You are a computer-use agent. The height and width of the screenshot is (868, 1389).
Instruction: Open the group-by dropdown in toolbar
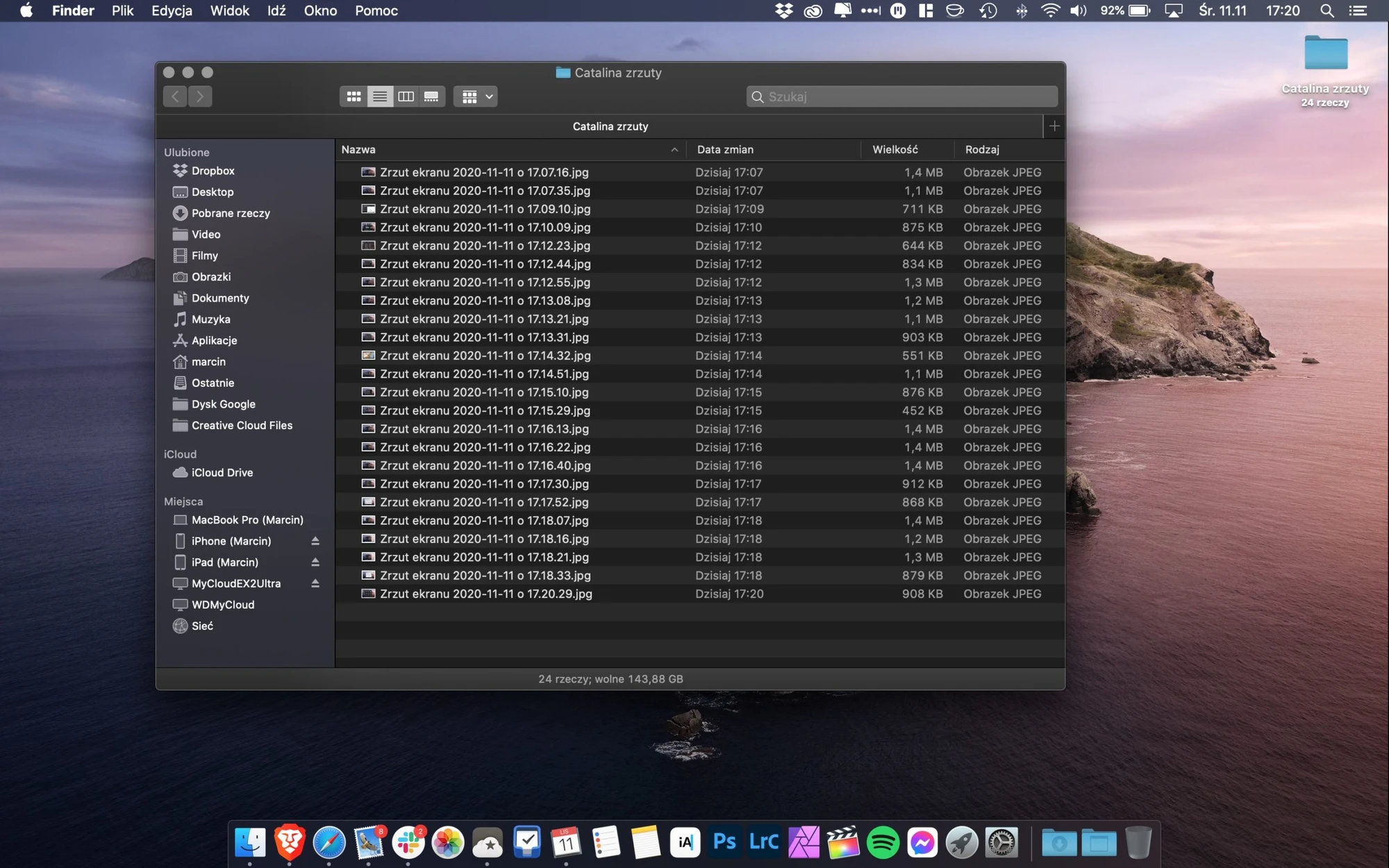pos(476,97)
